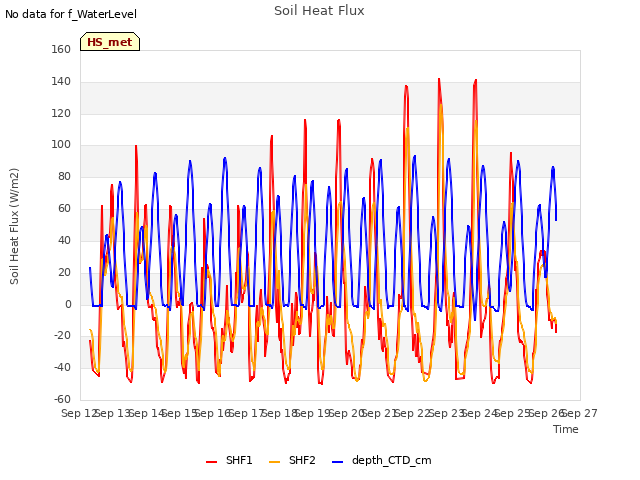Click the y-axis tick value 140

[x=61, y=81]
